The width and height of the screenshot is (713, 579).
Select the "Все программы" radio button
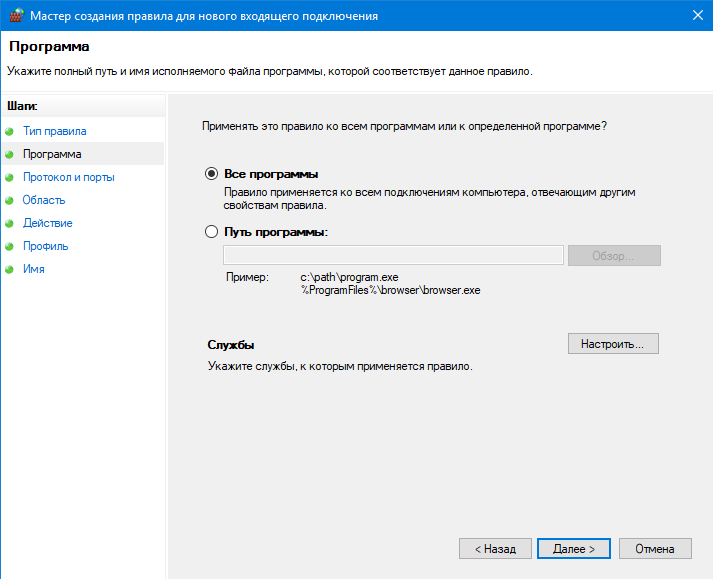point(211,174)
